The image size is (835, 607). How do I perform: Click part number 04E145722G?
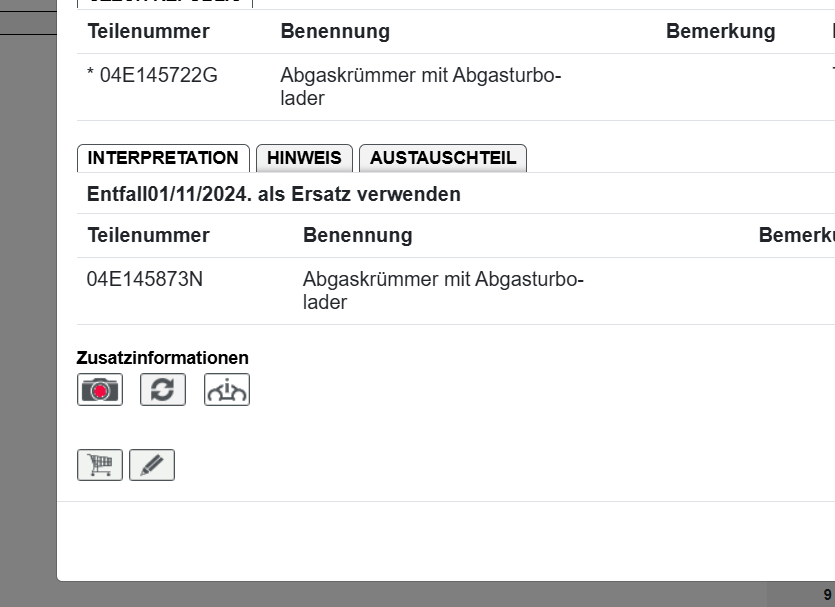click(x=159, y=75)
